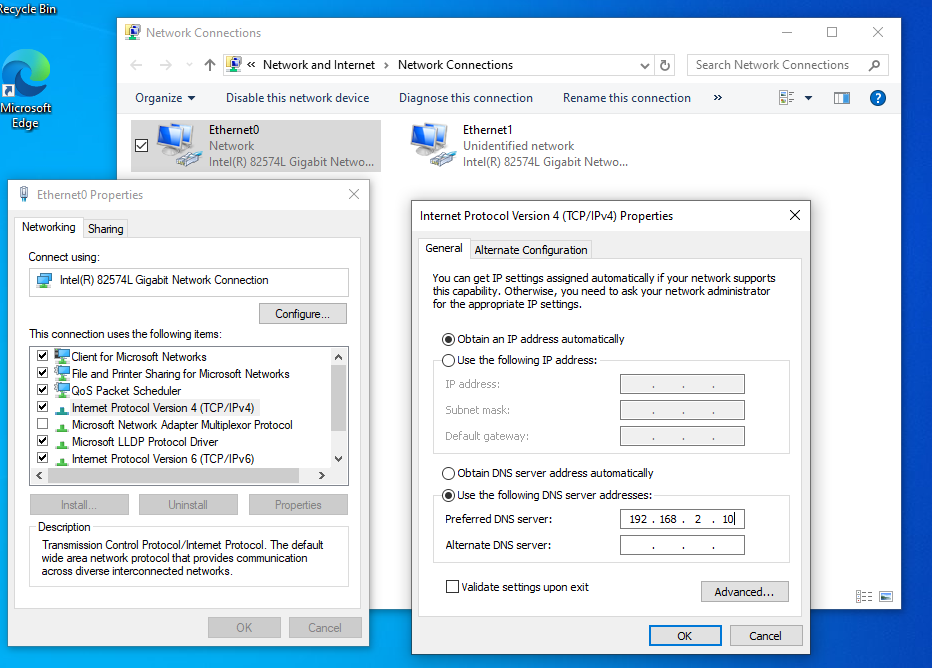Viewport: 932px width, 668px height.
Task: Open the Organize dropdown menu
Action: coord(165,98)
